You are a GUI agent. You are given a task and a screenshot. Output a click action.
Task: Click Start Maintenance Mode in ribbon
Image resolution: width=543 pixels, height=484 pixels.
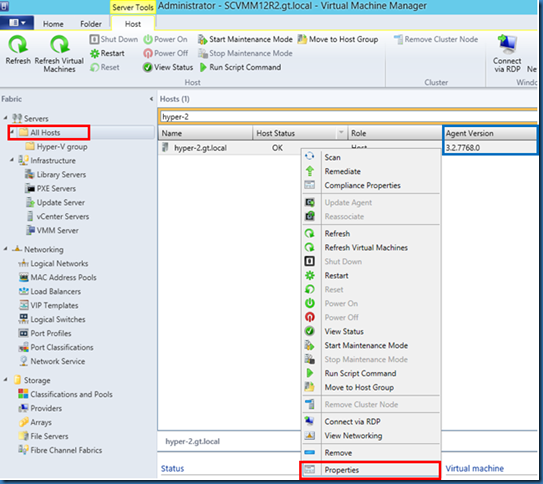tap(245, 39)
